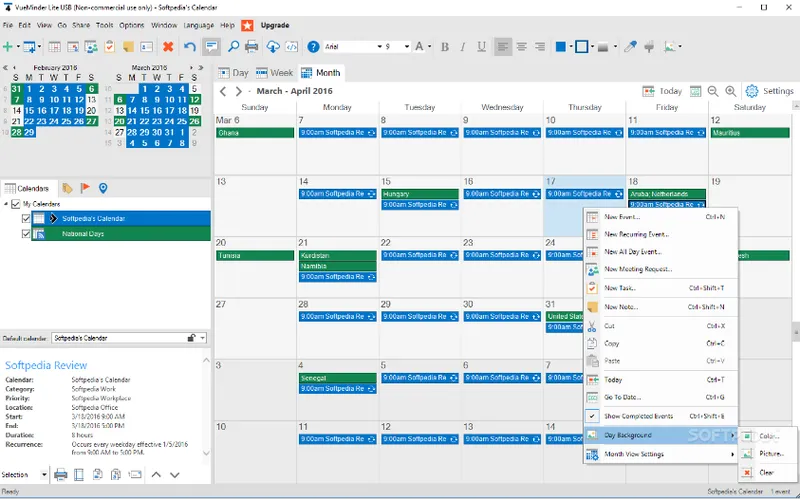Click the Print icon in main toolbar
The image size is (800, 499).
(252, 47)
